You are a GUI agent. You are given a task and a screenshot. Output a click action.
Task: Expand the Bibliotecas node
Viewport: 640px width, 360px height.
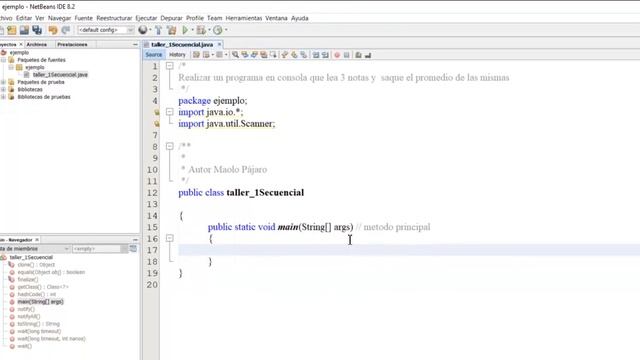tap(4, 89)
